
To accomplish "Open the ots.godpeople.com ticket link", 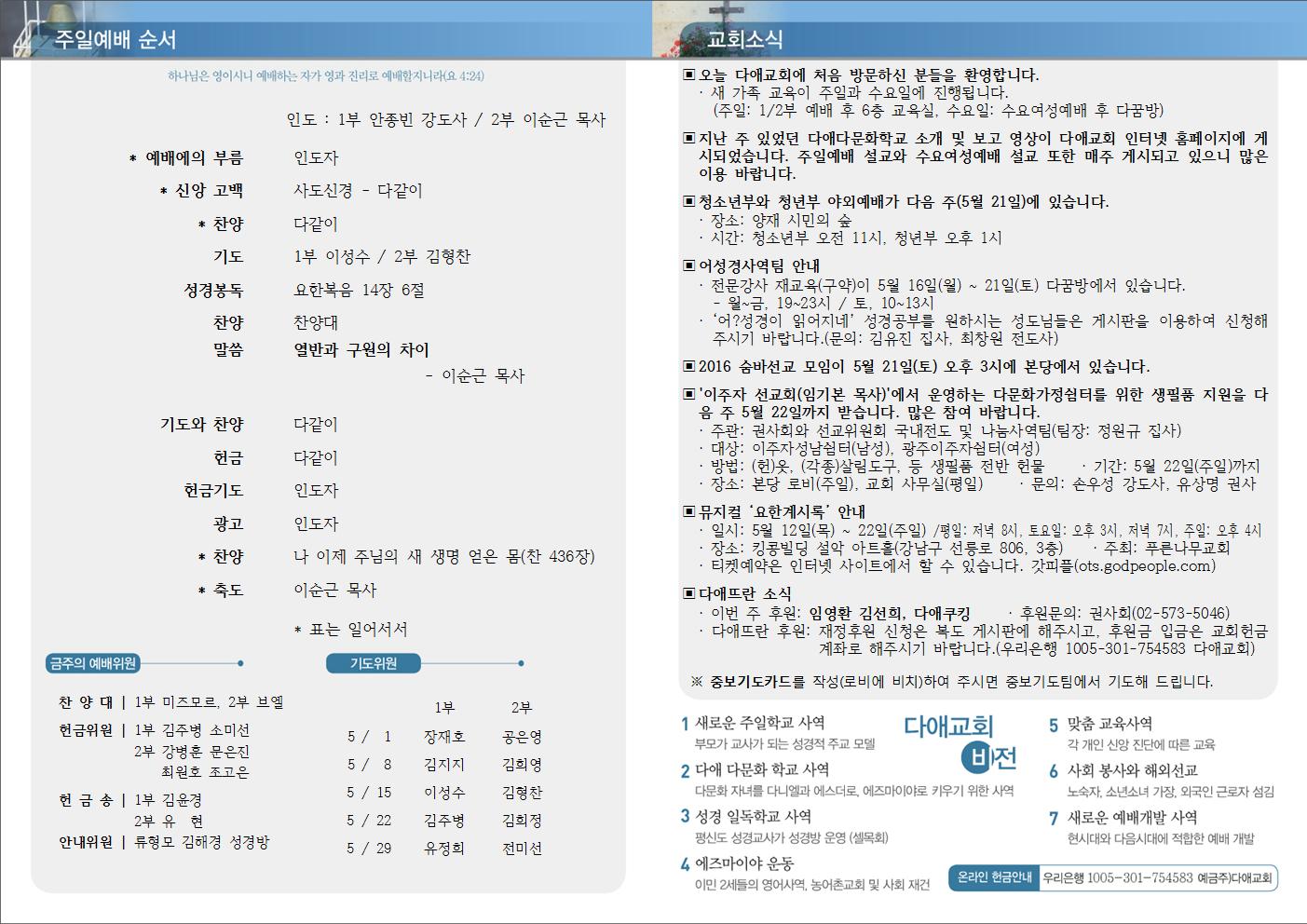I will coord(1144,565).
